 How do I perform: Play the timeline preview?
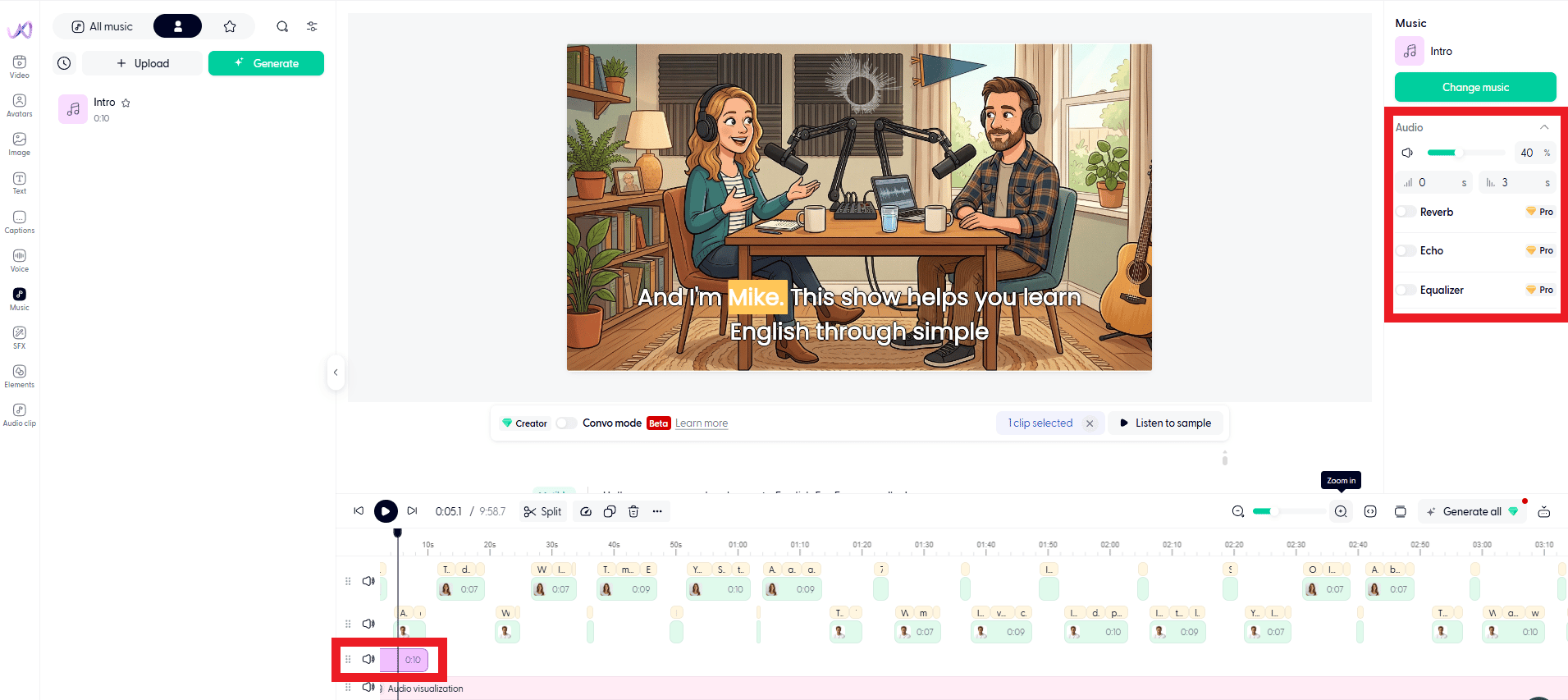click(386, 511)
